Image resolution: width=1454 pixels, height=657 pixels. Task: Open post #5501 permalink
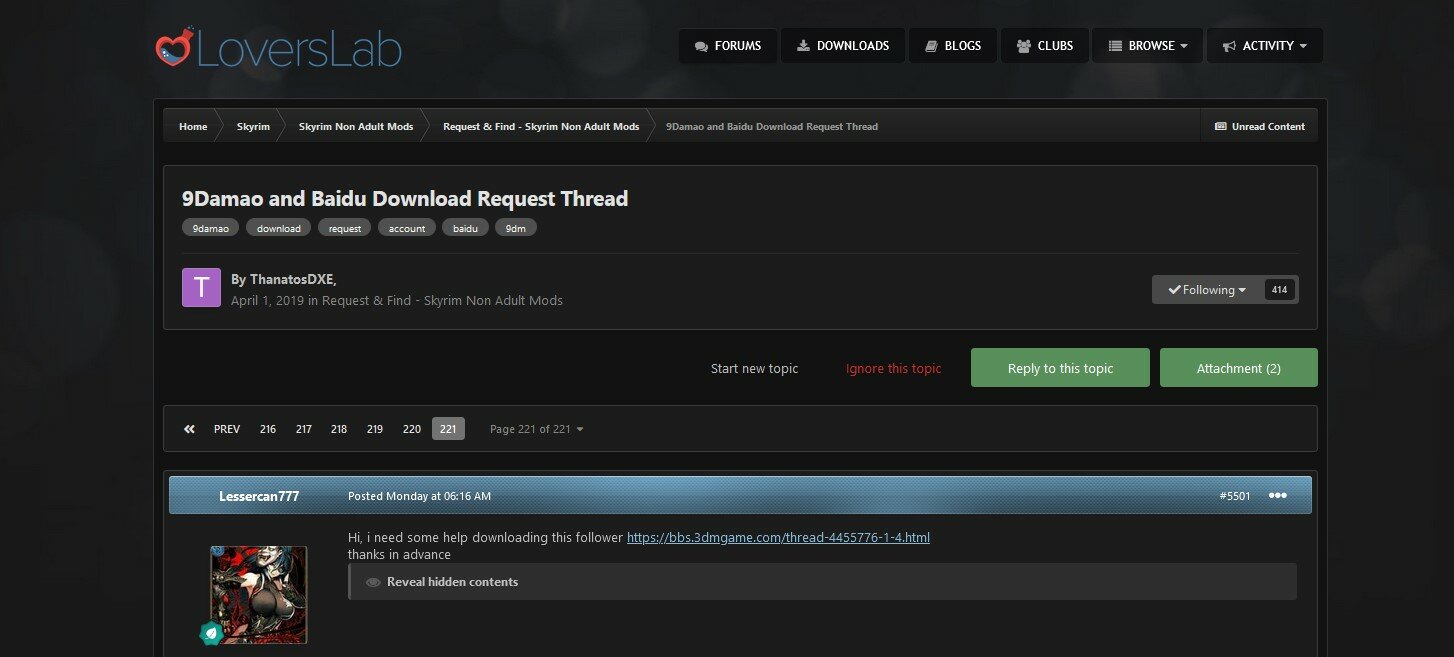click(1235, 496)
